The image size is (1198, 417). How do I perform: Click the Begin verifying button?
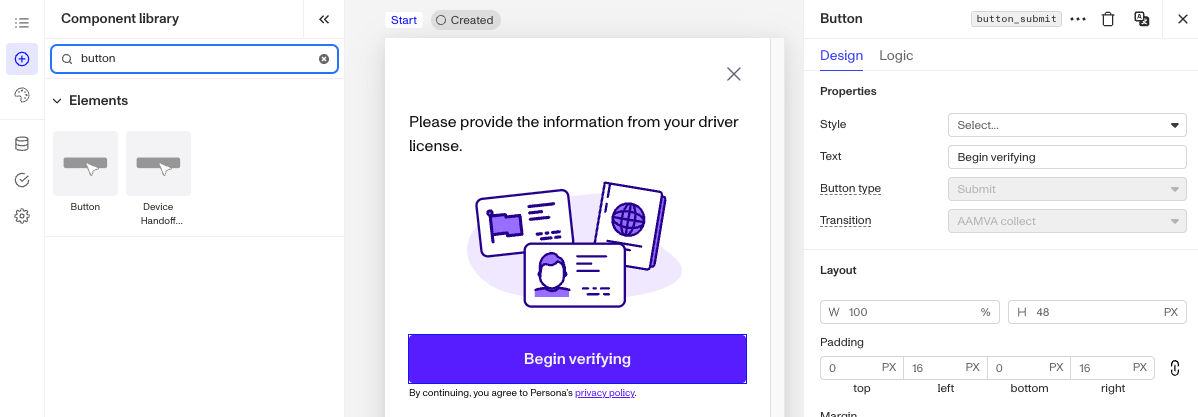(578, 359)
